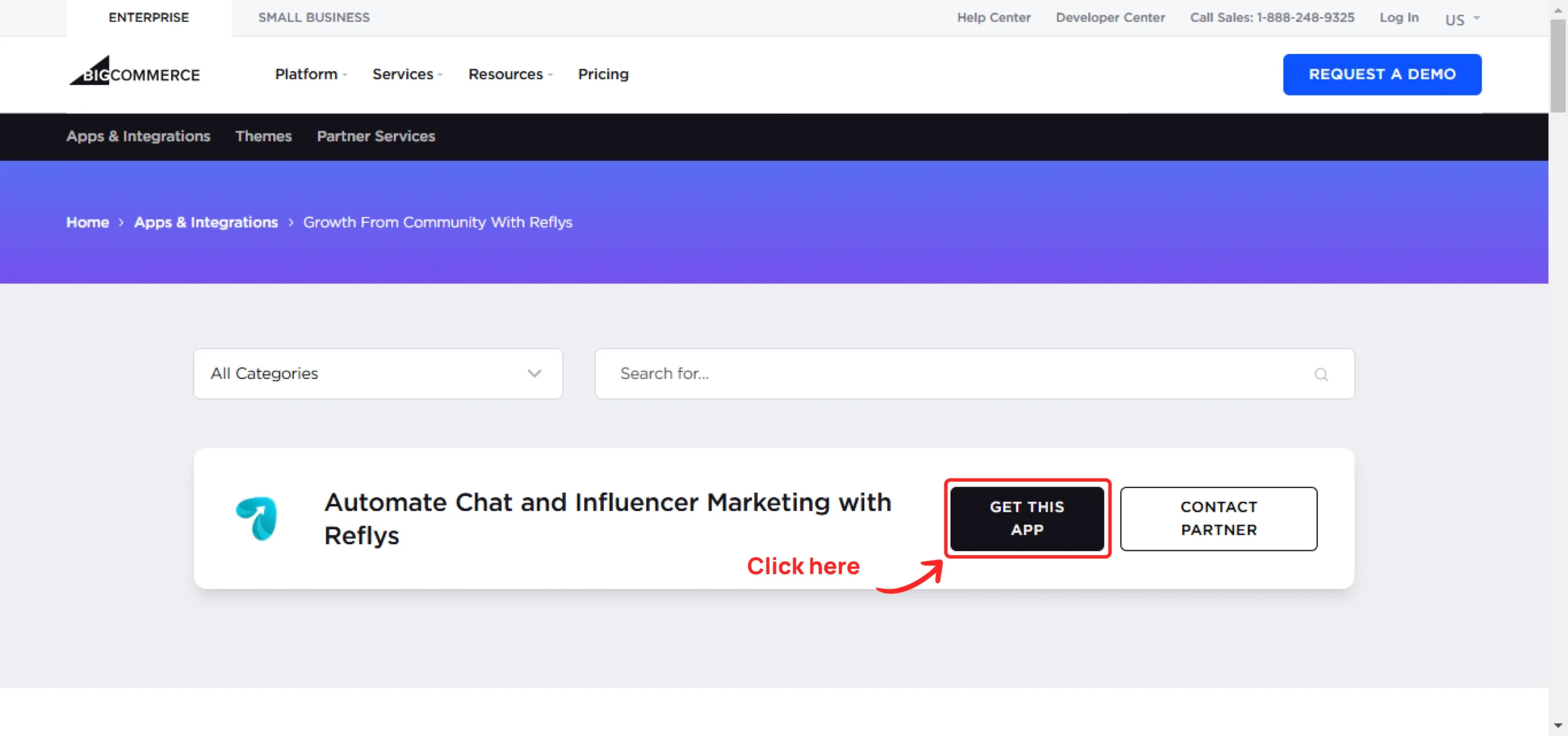The height and width of the screenshot is (736, 1568).
Task: Click the BigCommerce logo
Action: [135, 71]
